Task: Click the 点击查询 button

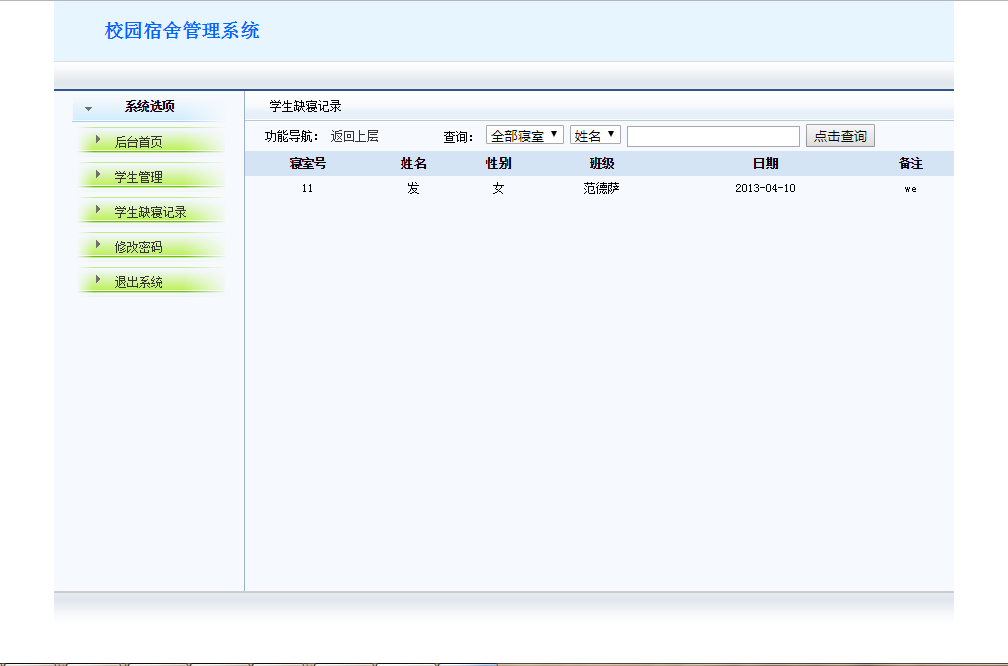Action: (840, 136)
